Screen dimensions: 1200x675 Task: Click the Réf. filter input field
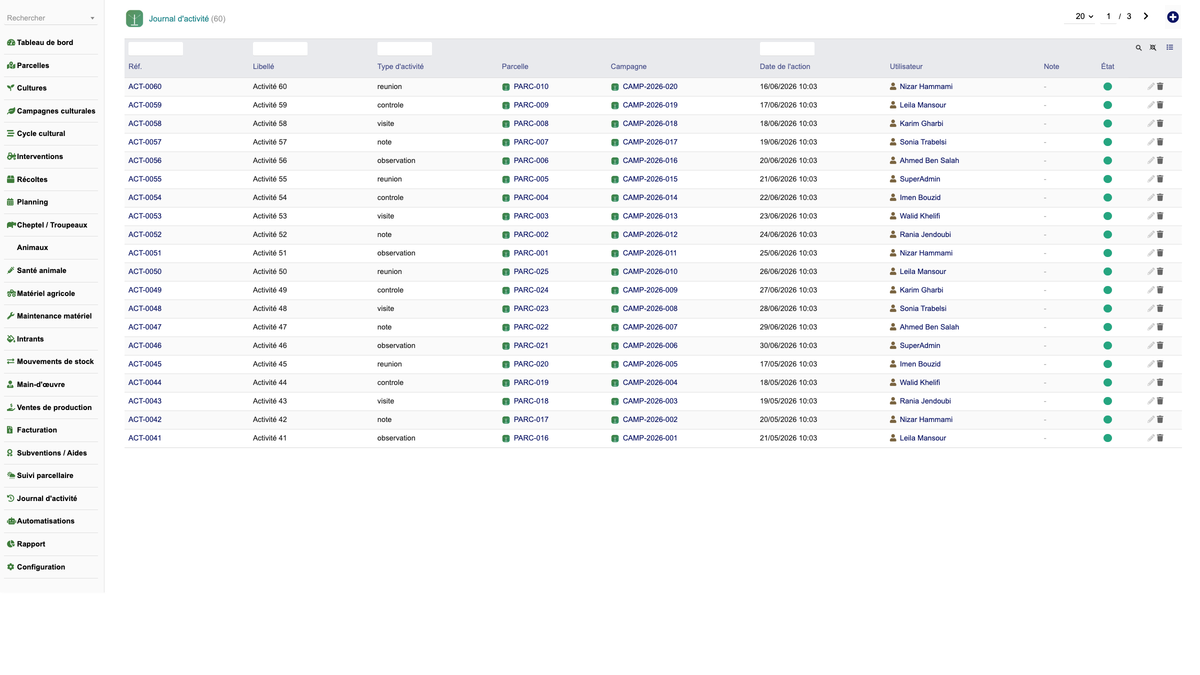coord(156,48)
